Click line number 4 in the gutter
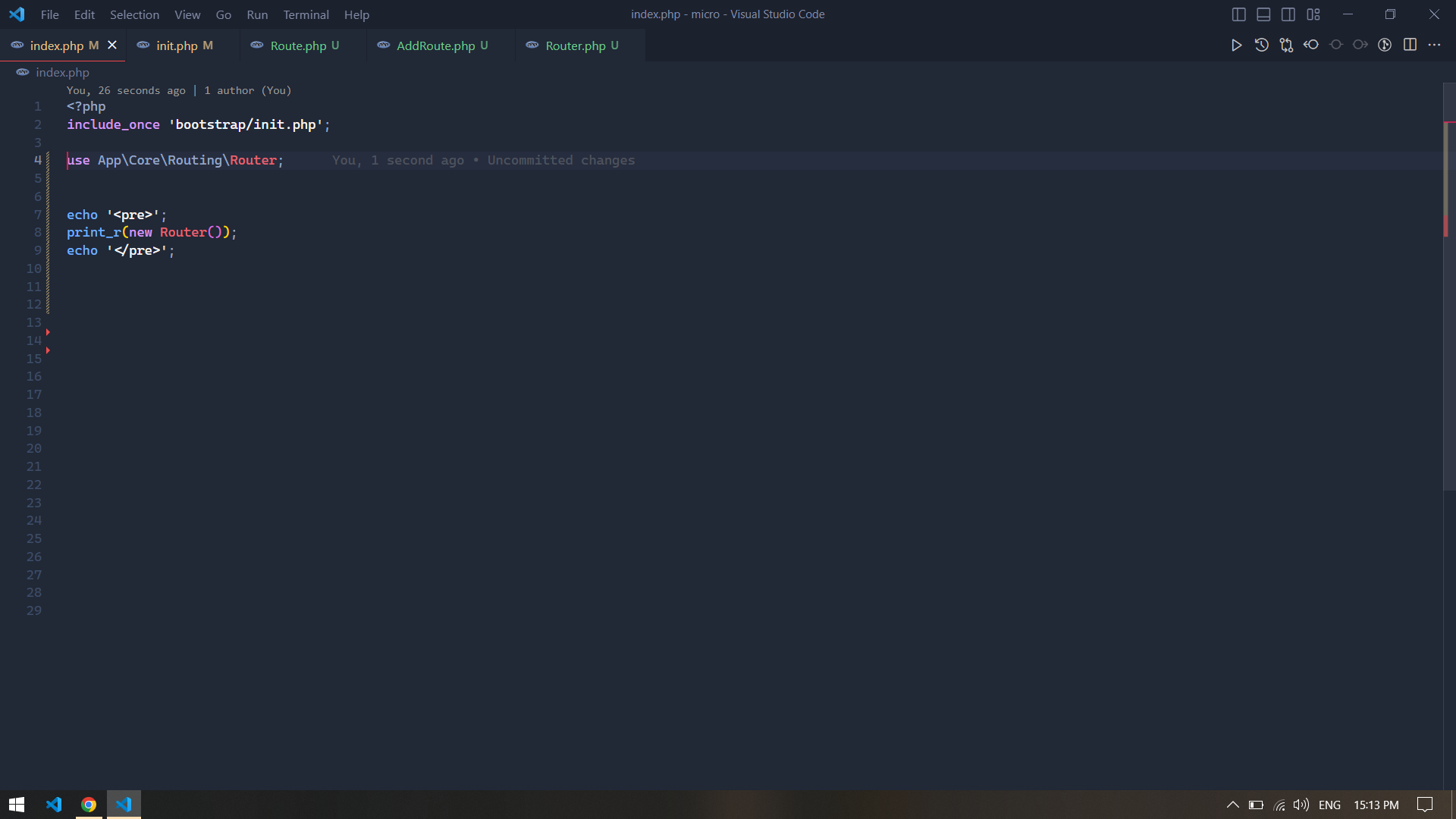The width and height of the screenshot is (1456, 819). click(x=37, y=161)
